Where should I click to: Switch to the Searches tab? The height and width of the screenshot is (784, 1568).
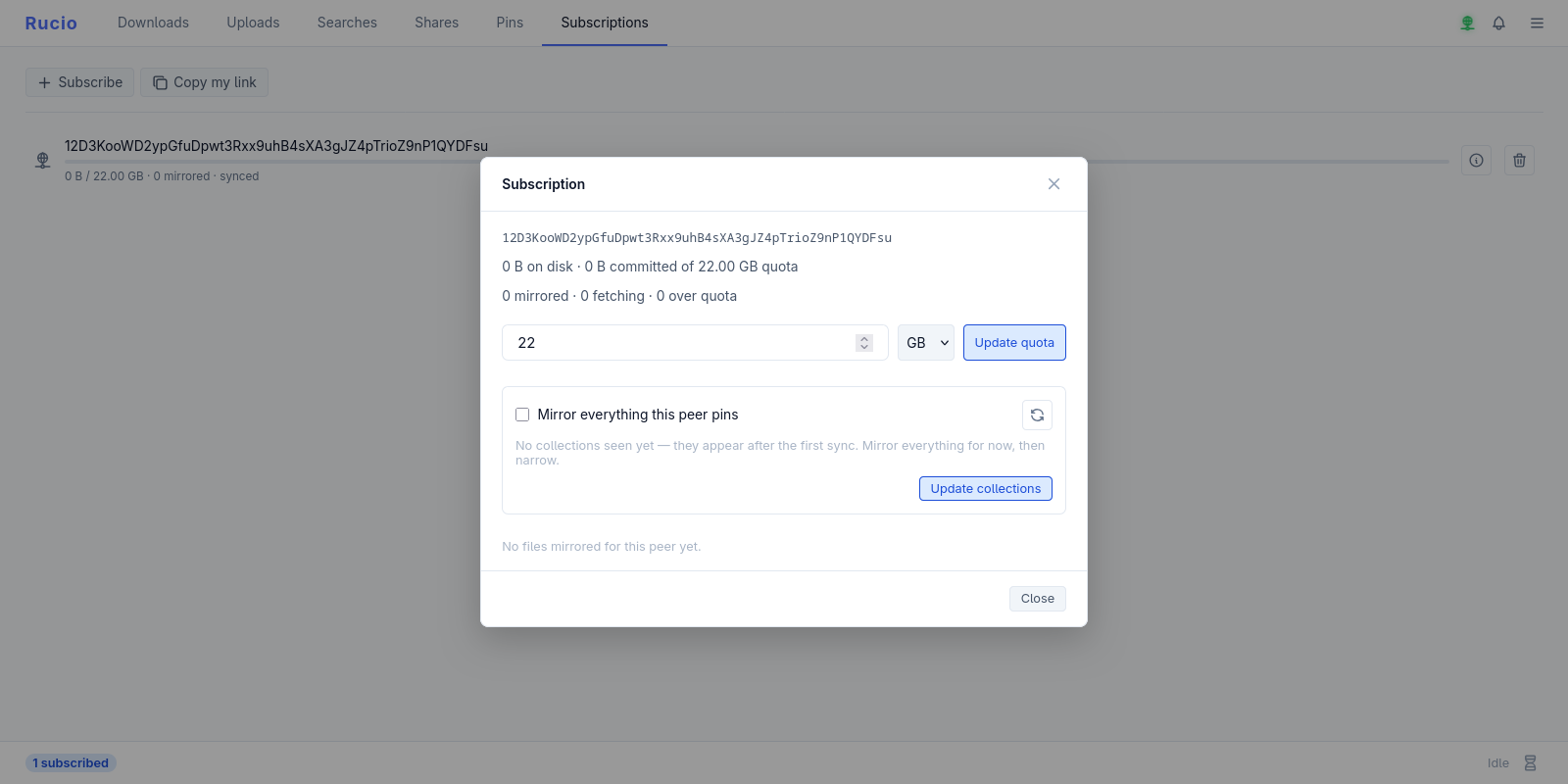pos(347,23)
